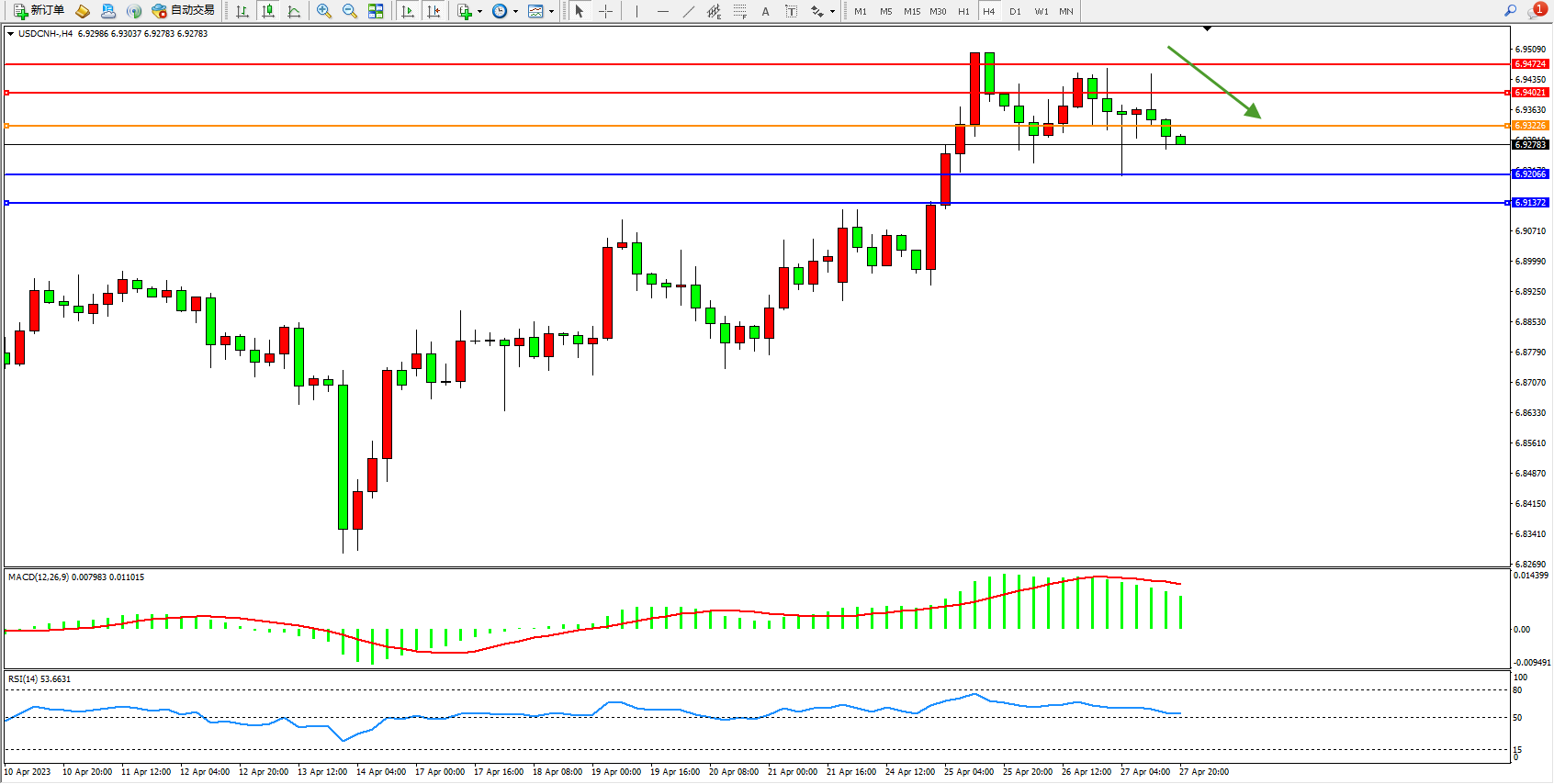This screenshot has width=1554, height=784.
Task: Switch chart to bar chart view
Action: pos(242,11)
